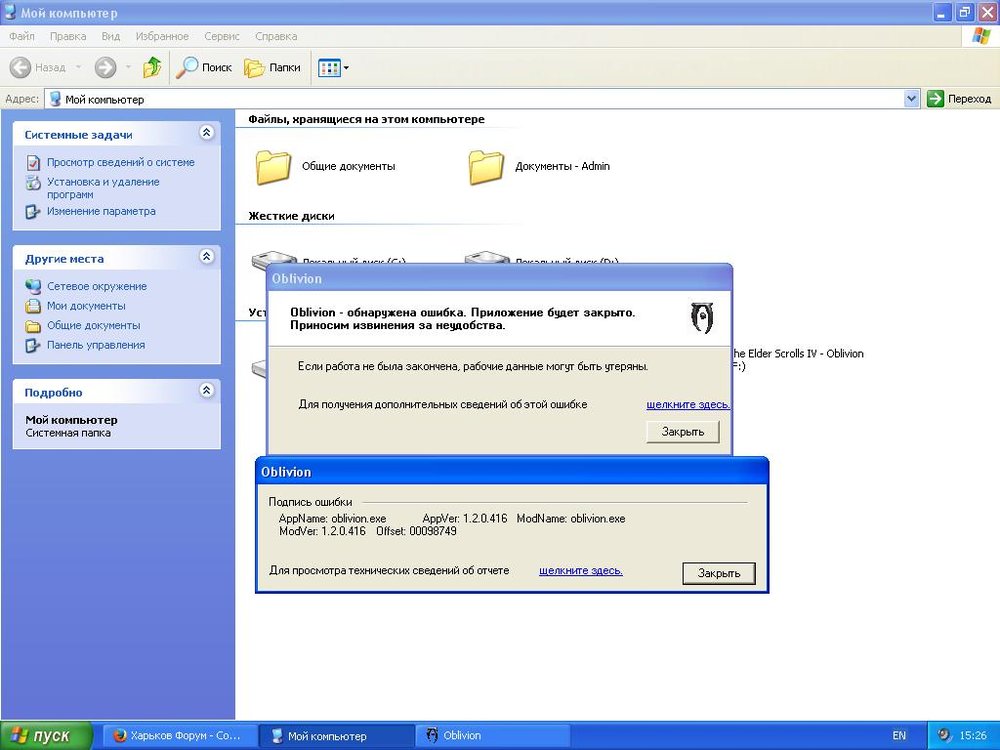This screenshot has height=750, width=1000.
Task: Close the upper Oblivion error dialog with Закрыть
Action: 682,432
